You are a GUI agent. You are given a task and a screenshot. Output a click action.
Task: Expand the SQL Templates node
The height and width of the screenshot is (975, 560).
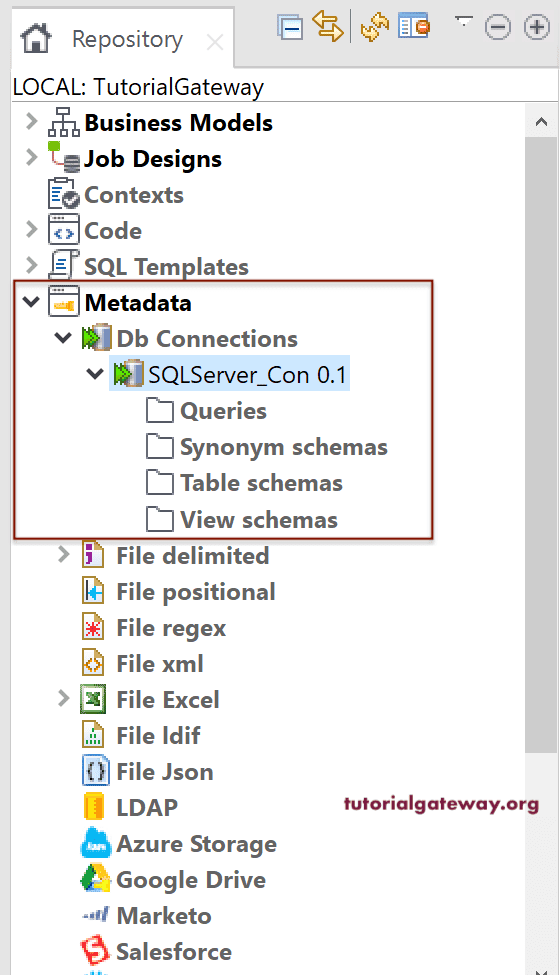click(x=31, y=266)
